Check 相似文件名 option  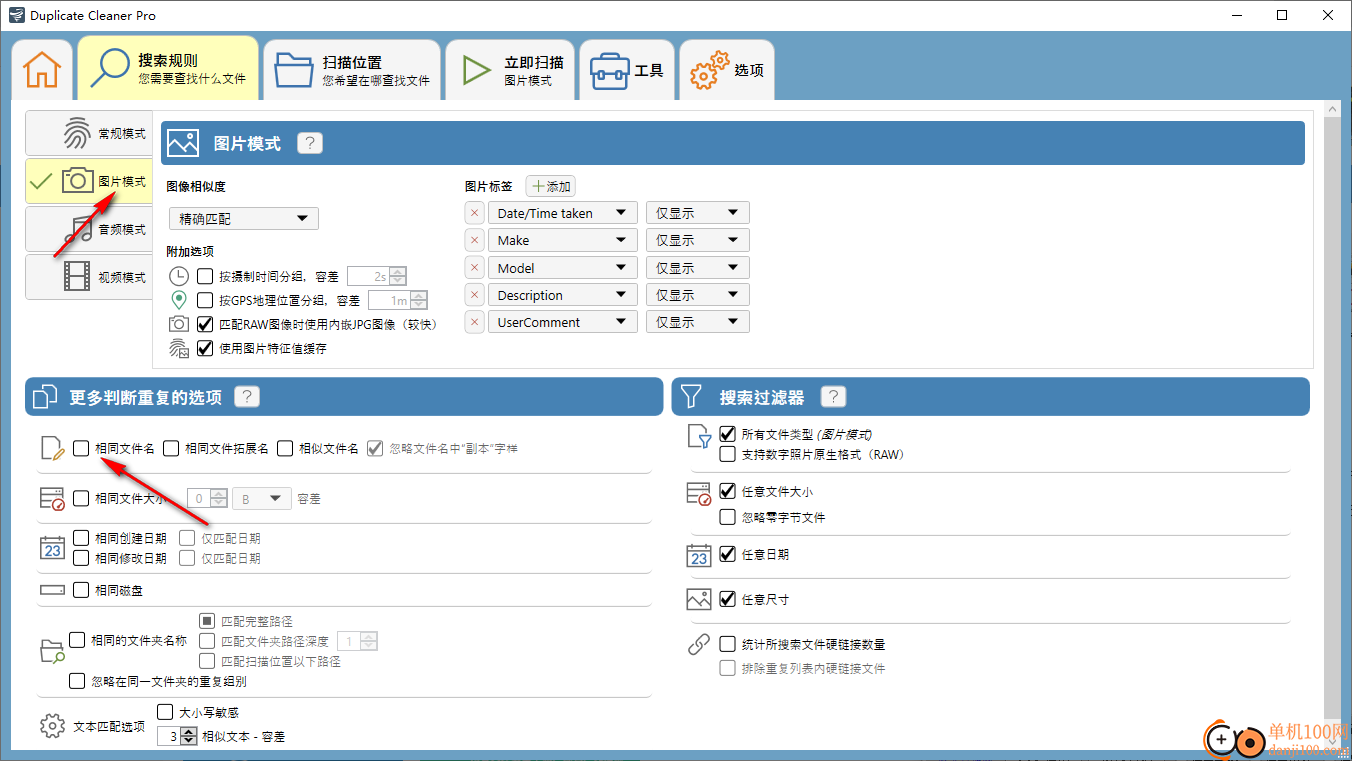coord(285,448)
